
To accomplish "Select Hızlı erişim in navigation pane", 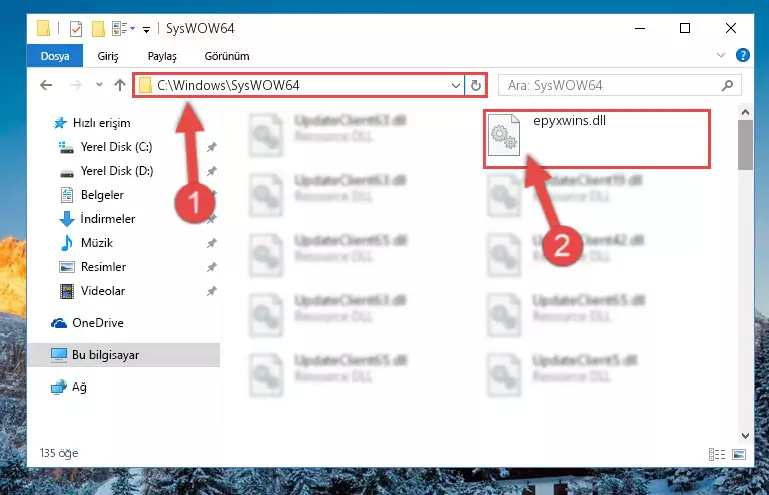I will [x=102, y=123].
